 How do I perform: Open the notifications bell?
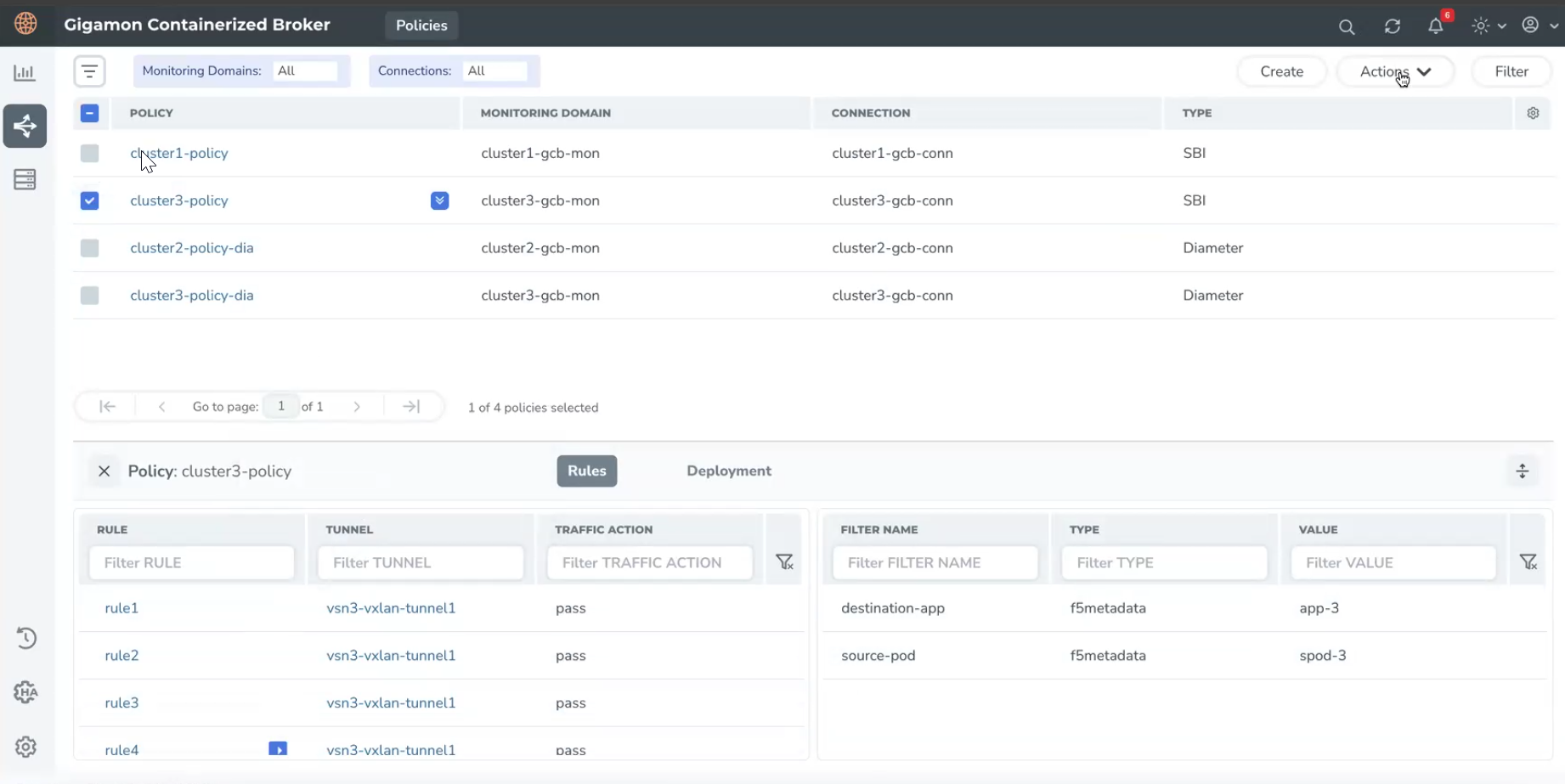pos(1436,26)
